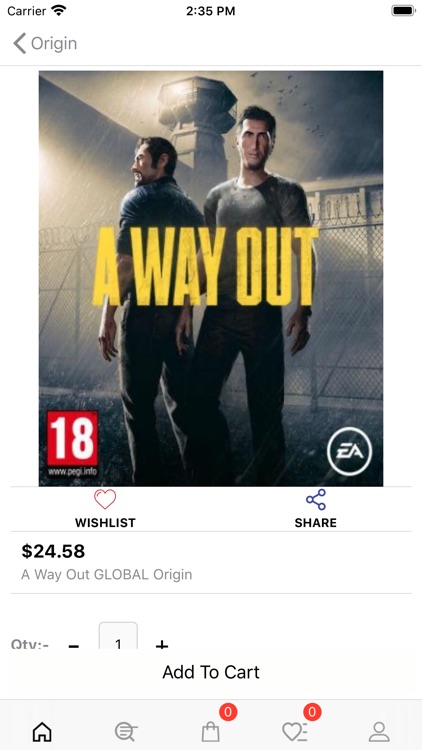
Task: Open the wishlist list tab icon
Action: tap(294, 732)
